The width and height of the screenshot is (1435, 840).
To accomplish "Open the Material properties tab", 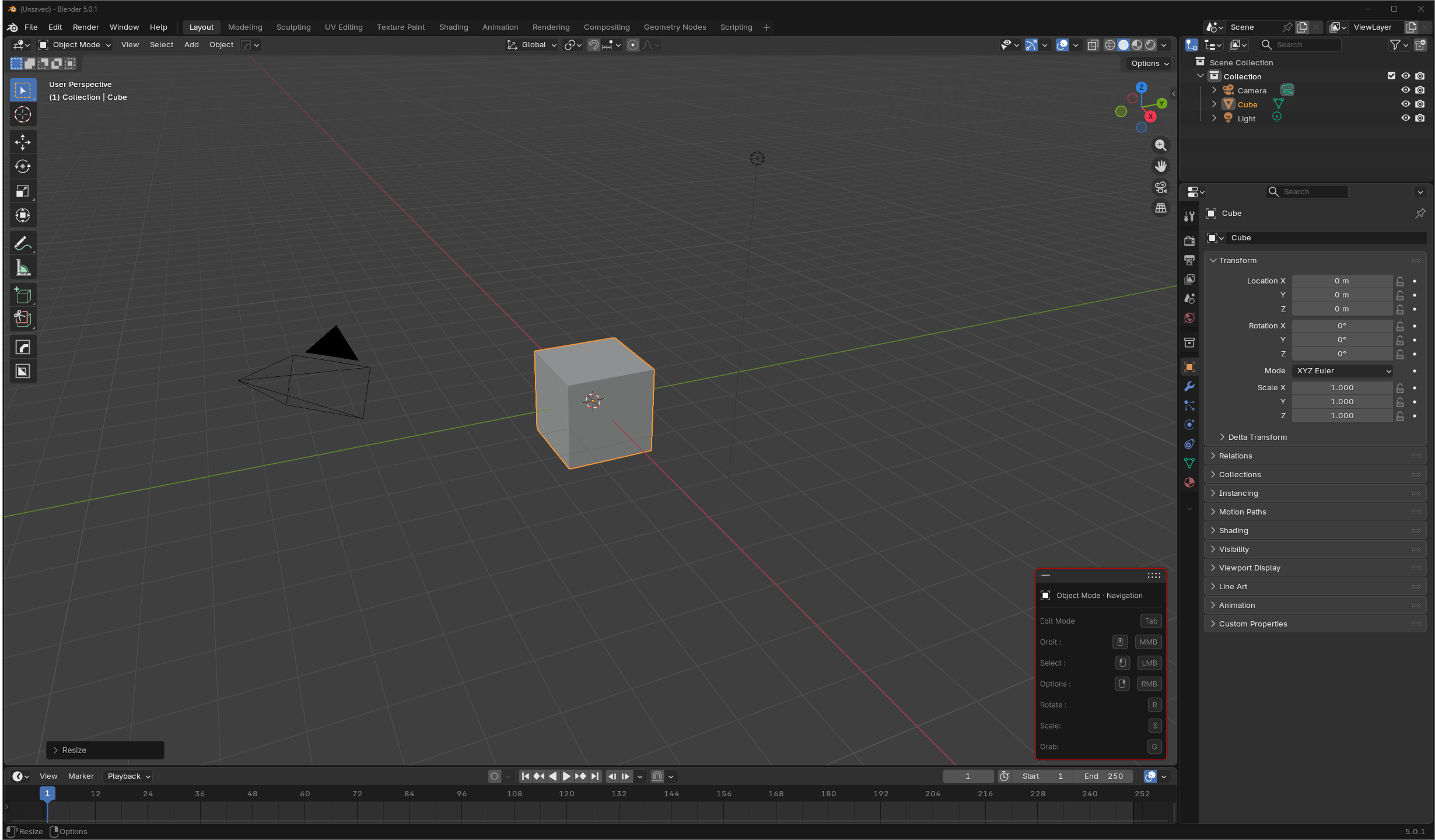I will tap(1189, 482).
